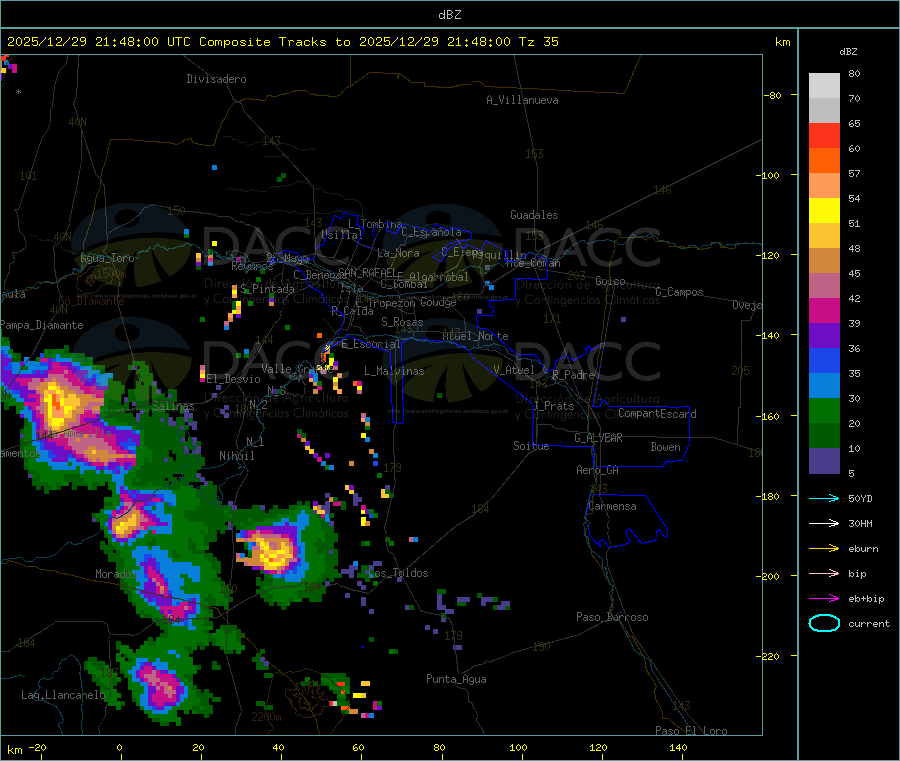Viewport: 900px width, 761px height.
Task: Click the V_Atuel map label
Action: coord(514,370)
